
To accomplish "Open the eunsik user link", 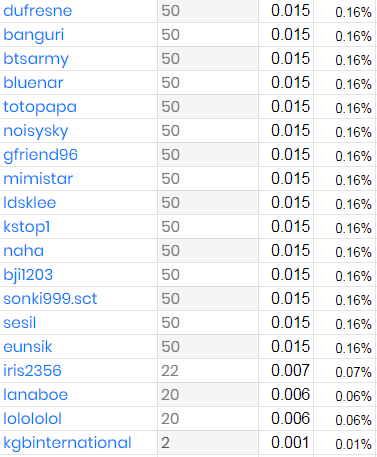I will point(28,347).
